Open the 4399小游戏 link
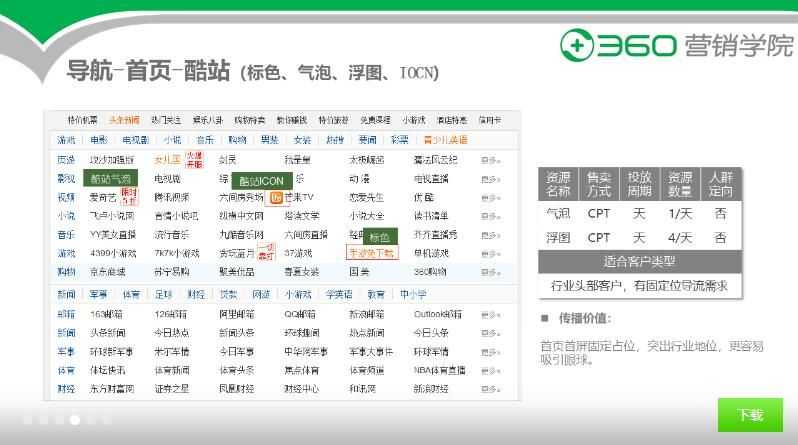798x445 pixels. (x=113, y=253)
